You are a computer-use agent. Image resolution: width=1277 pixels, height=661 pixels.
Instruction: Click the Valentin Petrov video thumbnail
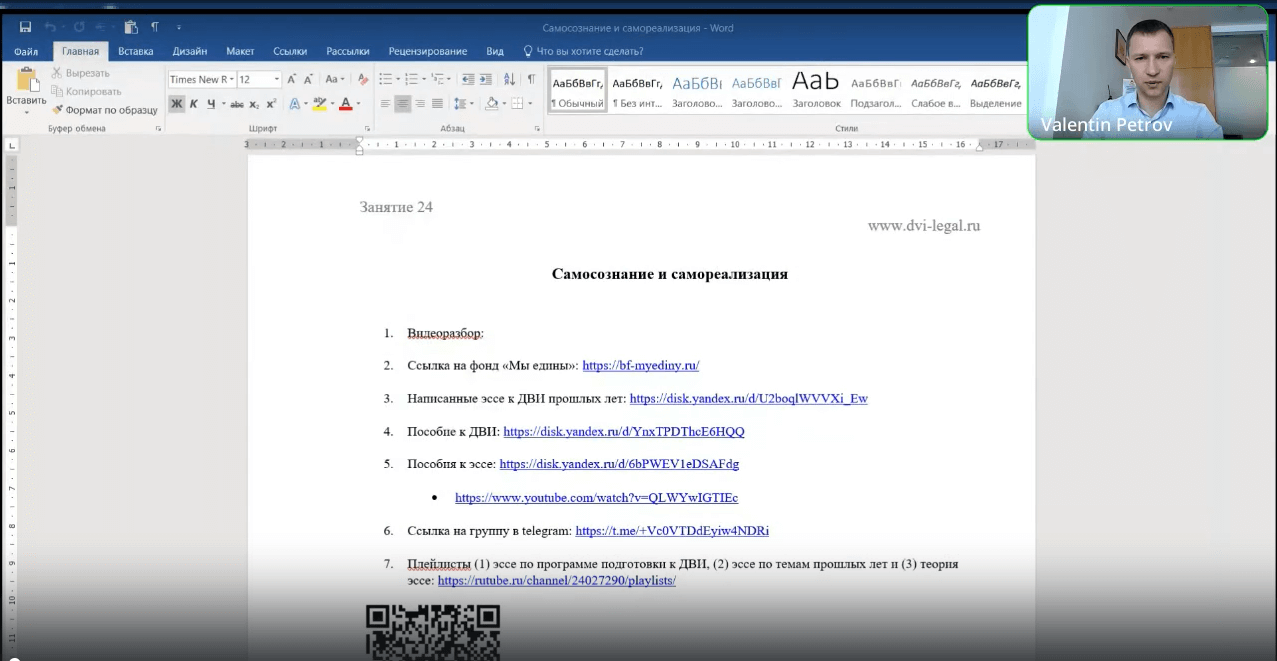pos(1148,72)
